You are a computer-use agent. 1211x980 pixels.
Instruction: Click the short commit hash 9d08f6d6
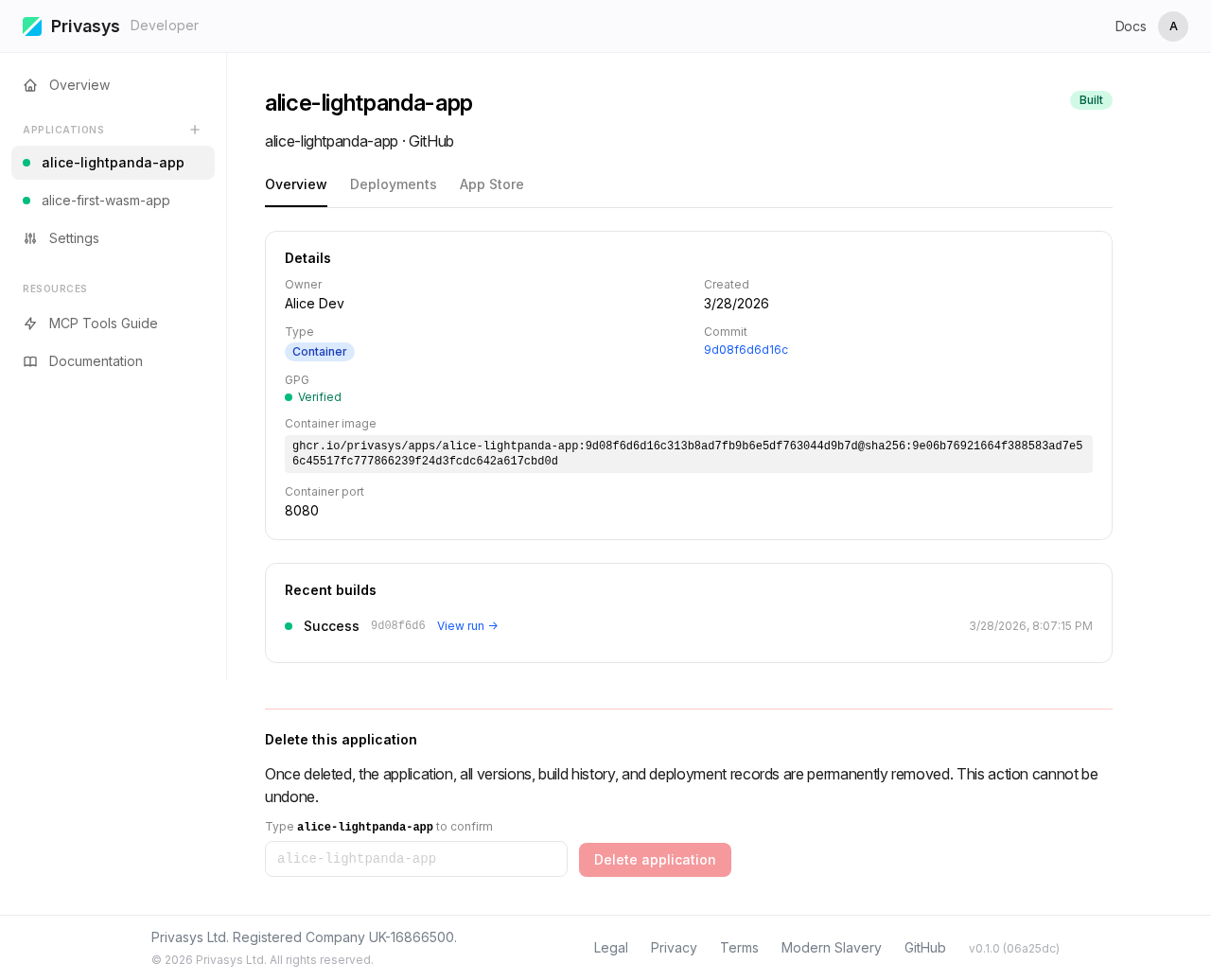398,625
